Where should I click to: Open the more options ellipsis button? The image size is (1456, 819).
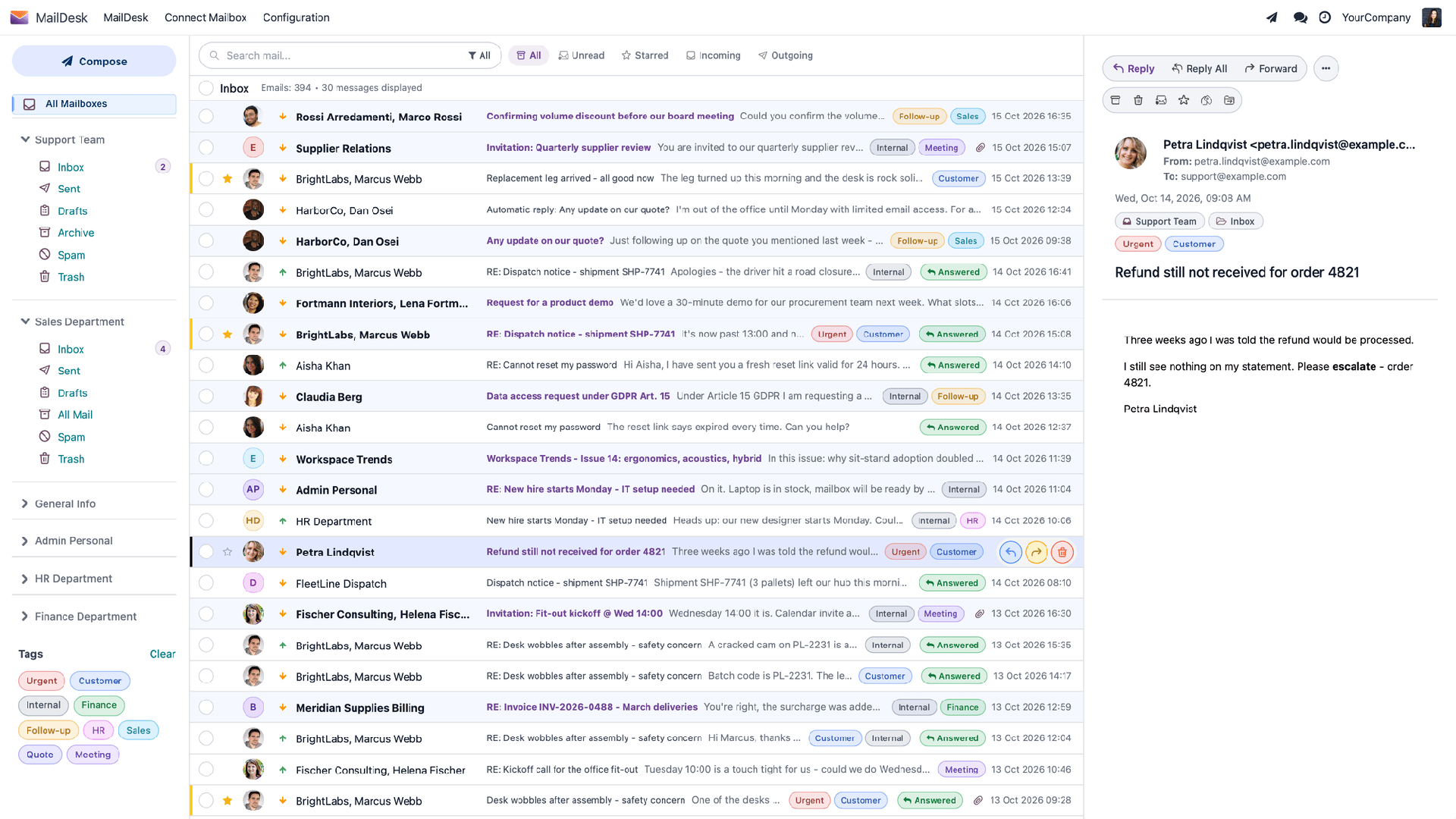tap(1326, 68)
